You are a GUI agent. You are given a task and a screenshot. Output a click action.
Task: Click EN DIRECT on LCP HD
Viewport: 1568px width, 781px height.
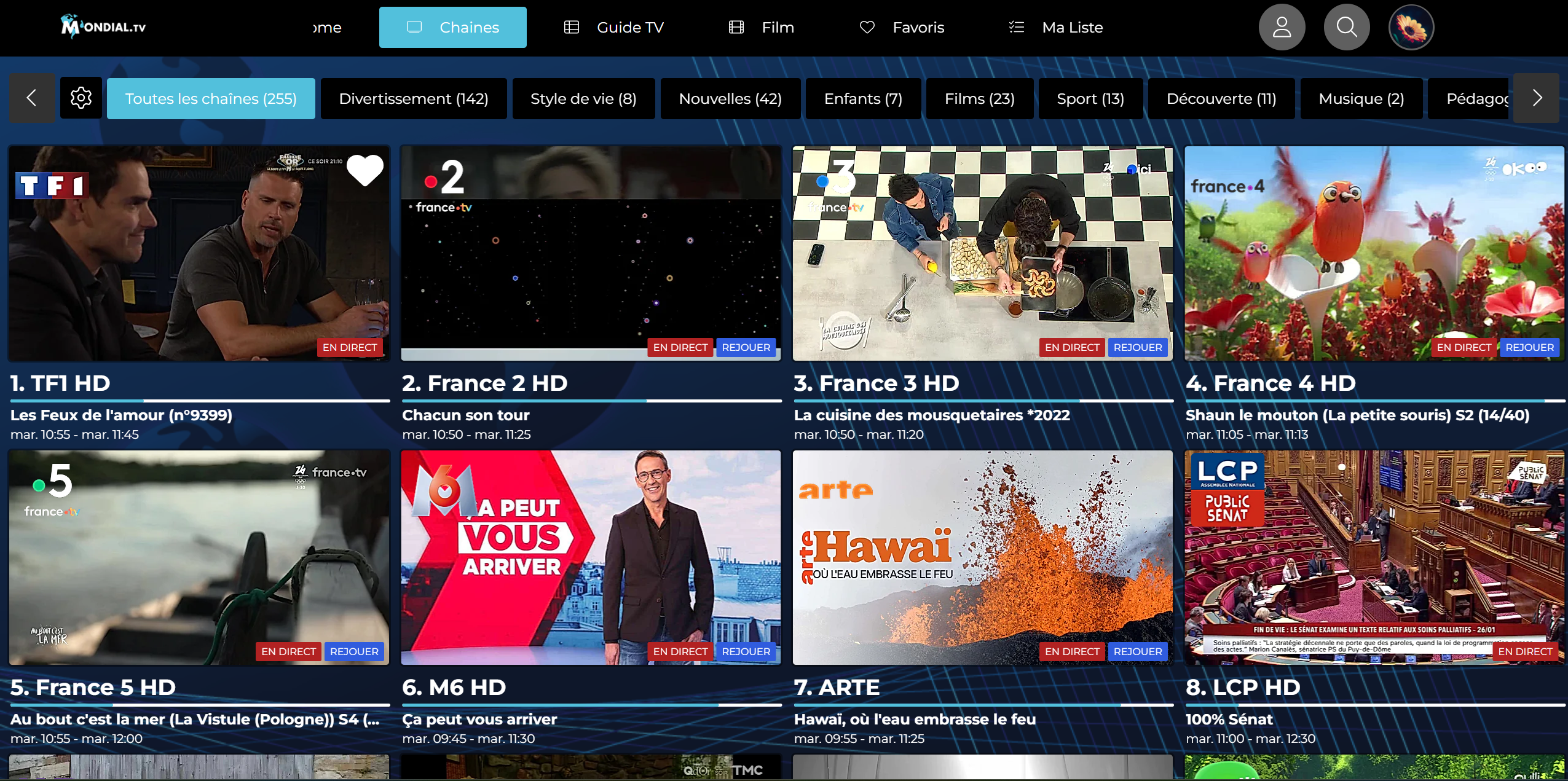click(1525, 651)
